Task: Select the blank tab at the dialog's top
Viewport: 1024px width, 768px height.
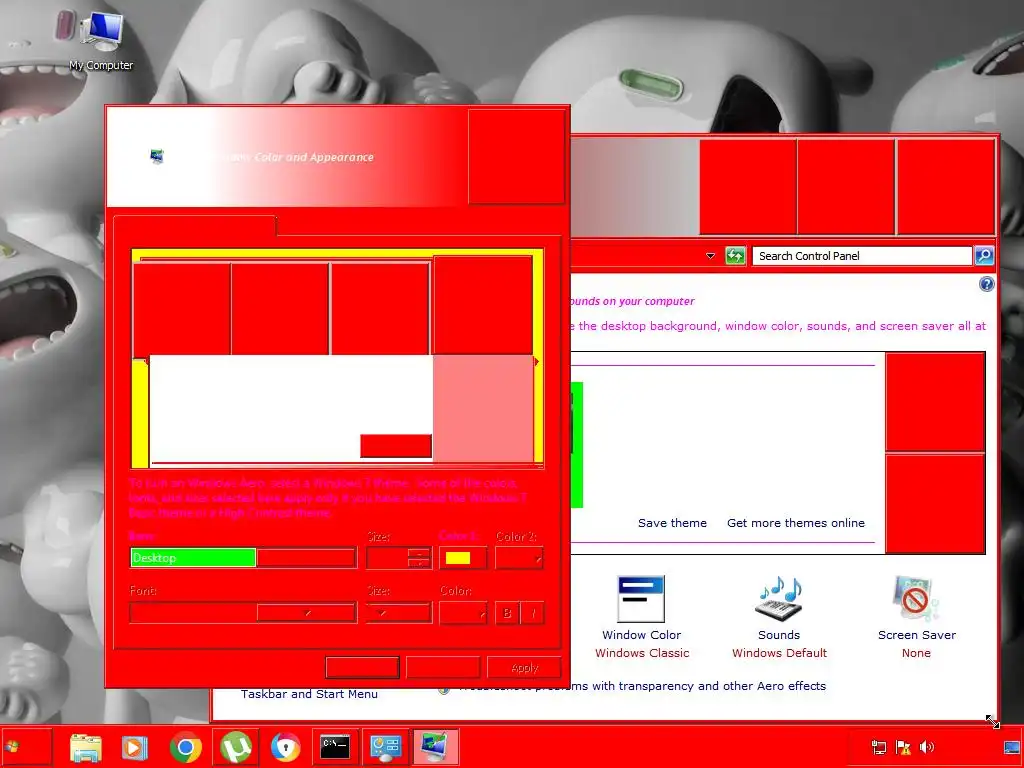Action: click(x=195, y=226)
